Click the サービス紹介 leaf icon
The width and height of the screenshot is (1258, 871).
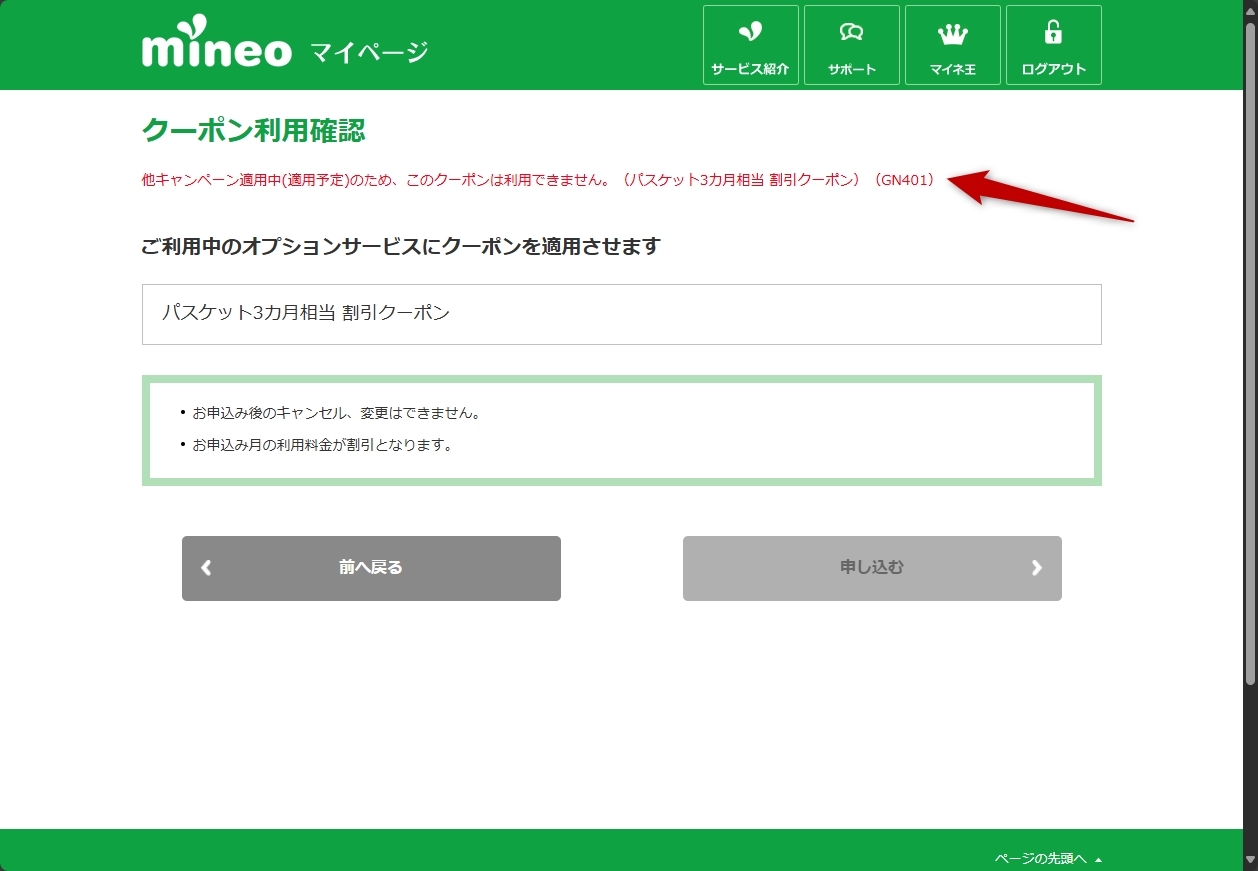[750, 32]
